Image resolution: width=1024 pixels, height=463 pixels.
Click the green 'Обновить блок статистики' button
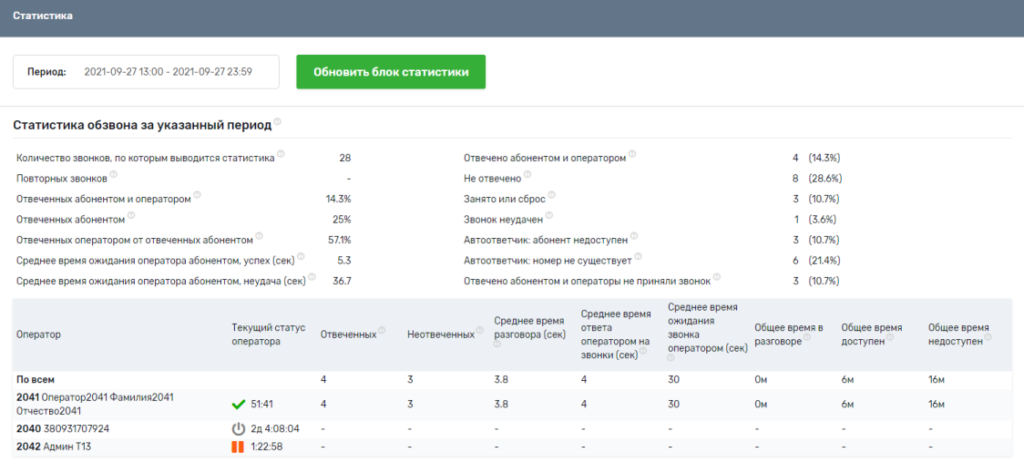coord(390,72)
